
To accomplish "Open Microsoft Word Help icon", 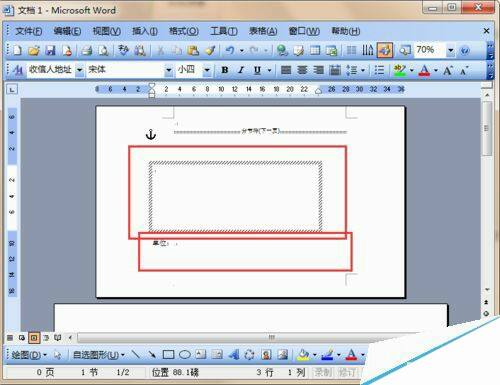I will (465, 50).
